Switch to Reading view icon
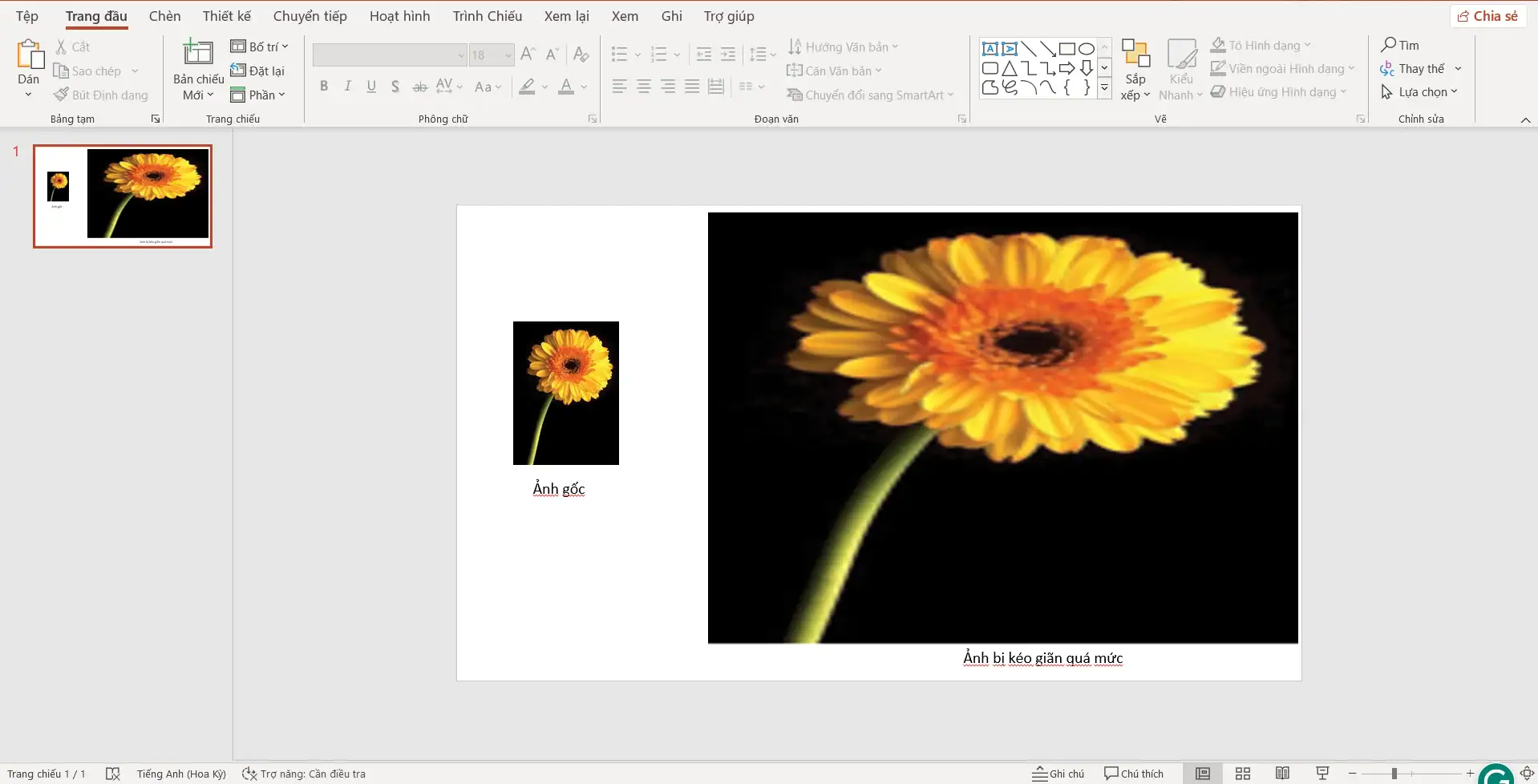1538x784 pixels. 1282,774
